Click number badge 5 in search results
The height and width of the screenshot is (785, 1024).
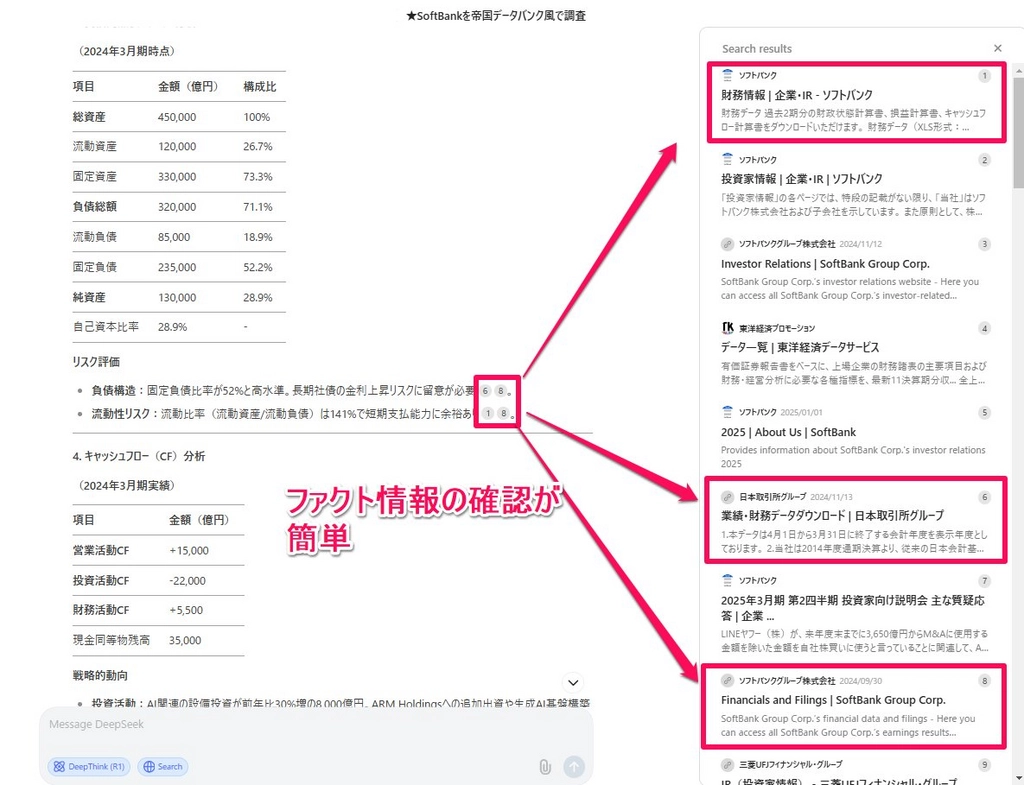984,413
